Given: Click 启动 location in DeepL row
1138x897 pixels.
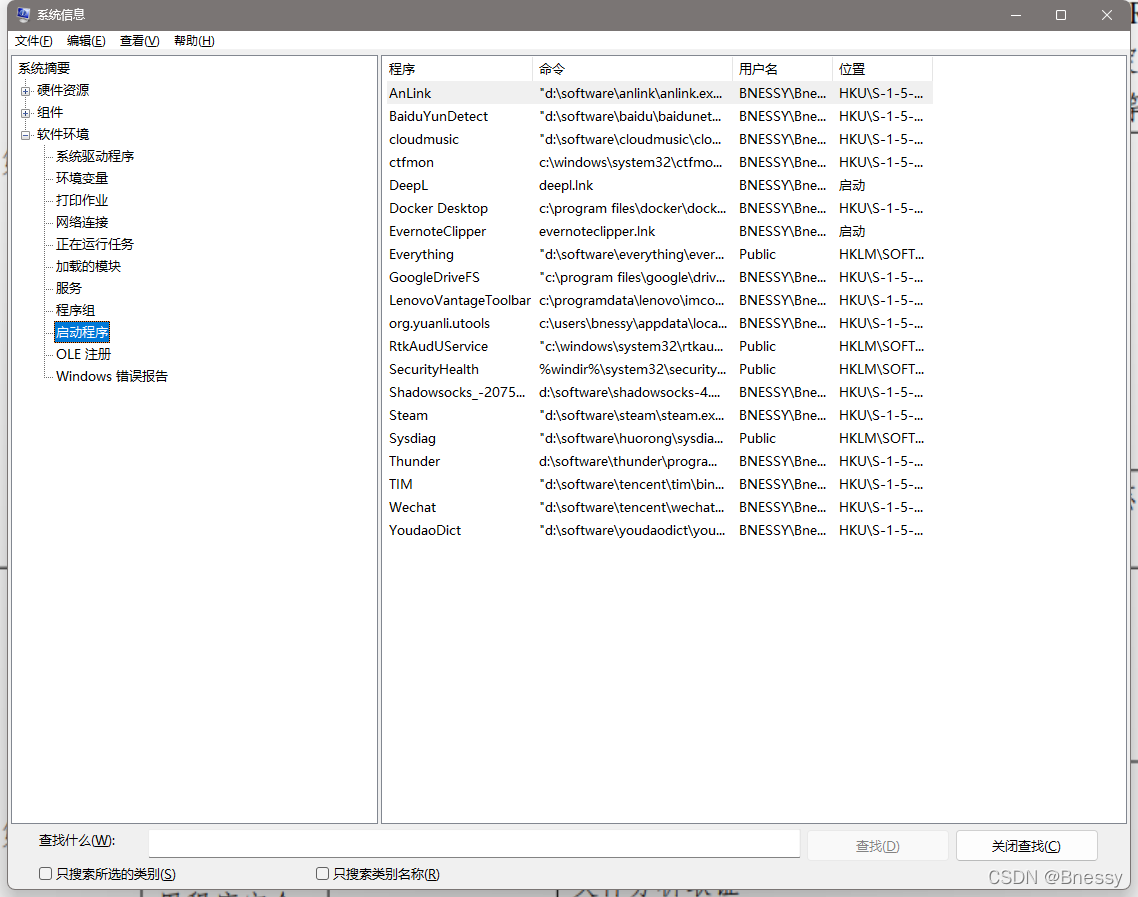Looking at the screenshot, I should click(852, 185).
